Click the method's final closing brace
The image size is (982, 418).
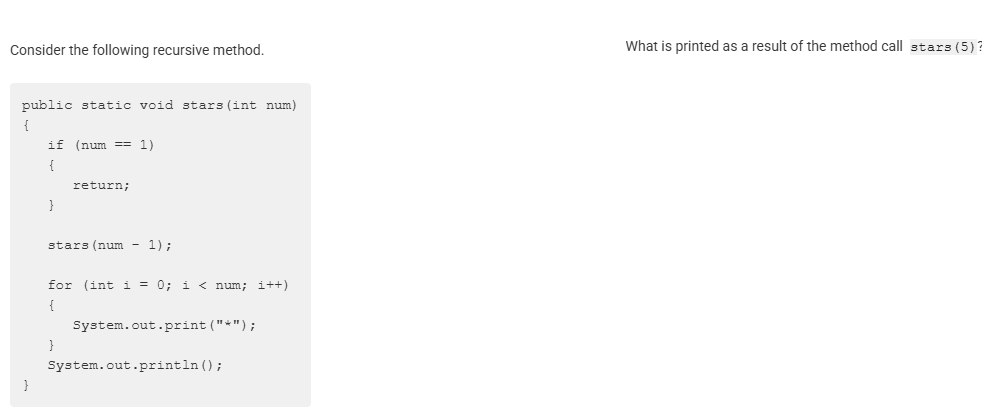point(26,385)
